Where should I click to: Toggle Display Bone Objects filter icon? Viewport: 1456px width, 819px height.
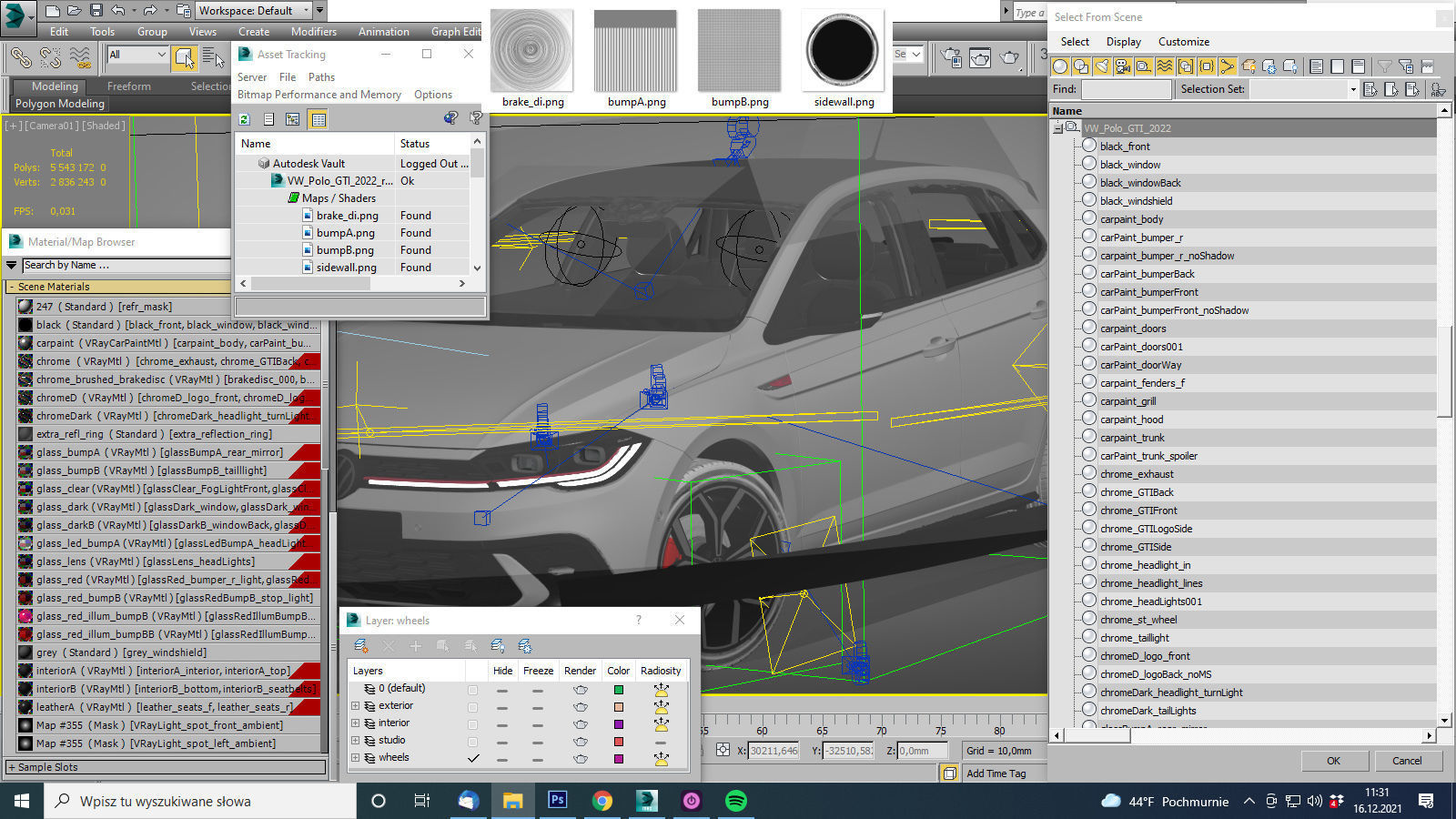coord(1228,66)
